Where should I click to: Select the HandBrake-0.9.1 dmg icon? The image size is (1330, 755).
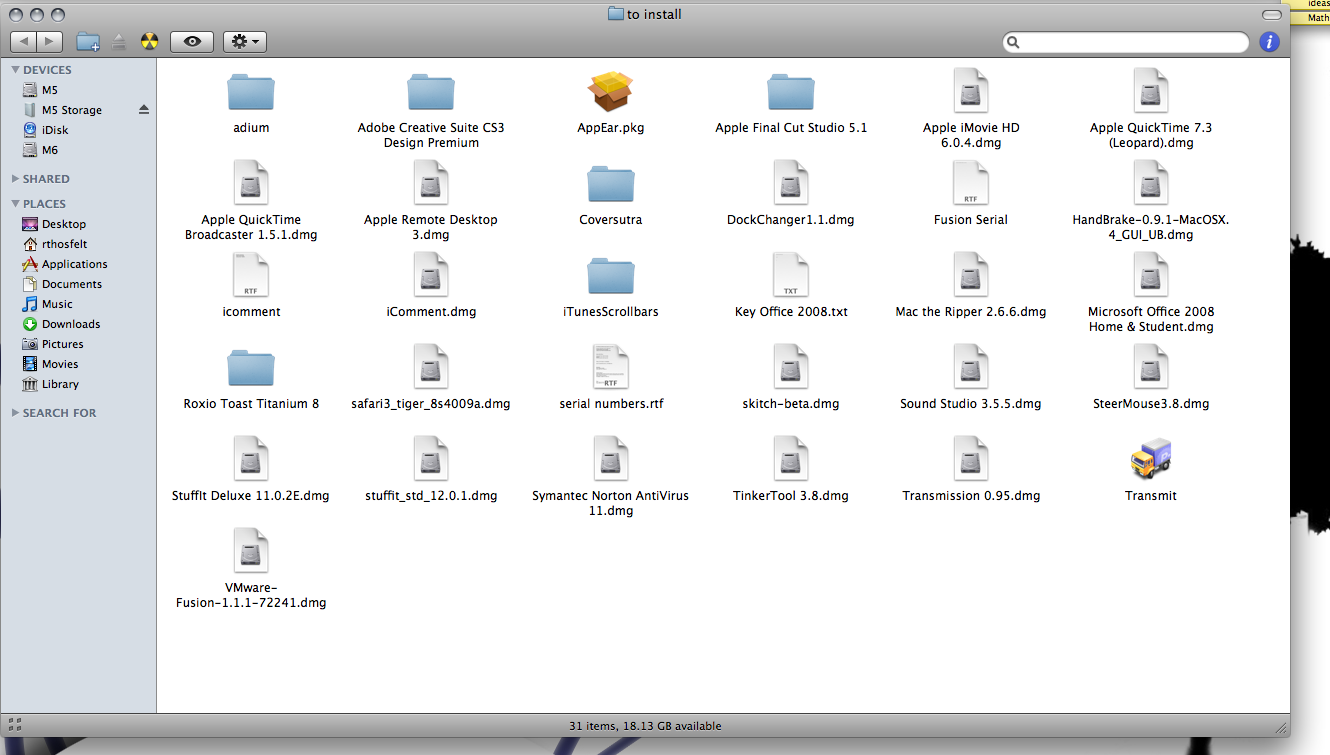1151,183
